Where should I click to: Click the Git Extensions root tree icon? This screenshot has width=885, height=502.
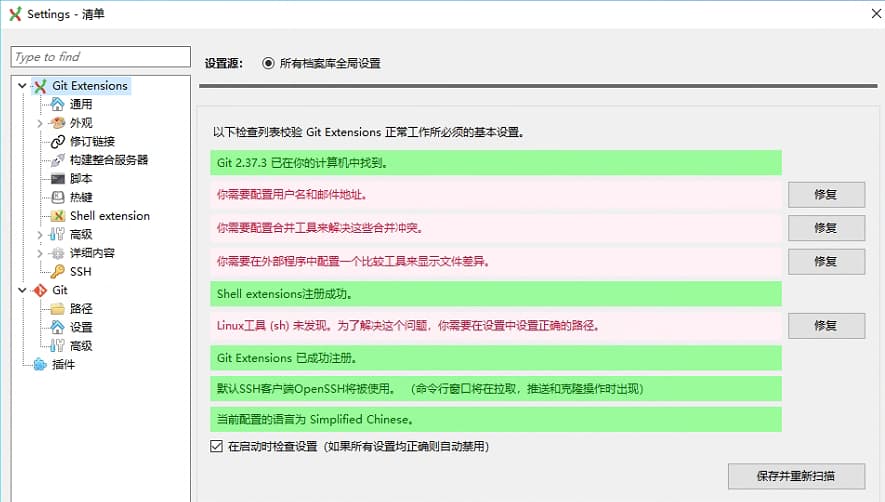(x=40, y=86)
